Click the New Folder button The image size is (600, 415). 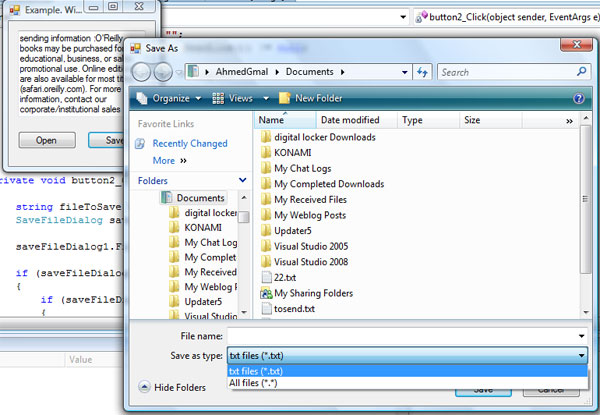310,98
